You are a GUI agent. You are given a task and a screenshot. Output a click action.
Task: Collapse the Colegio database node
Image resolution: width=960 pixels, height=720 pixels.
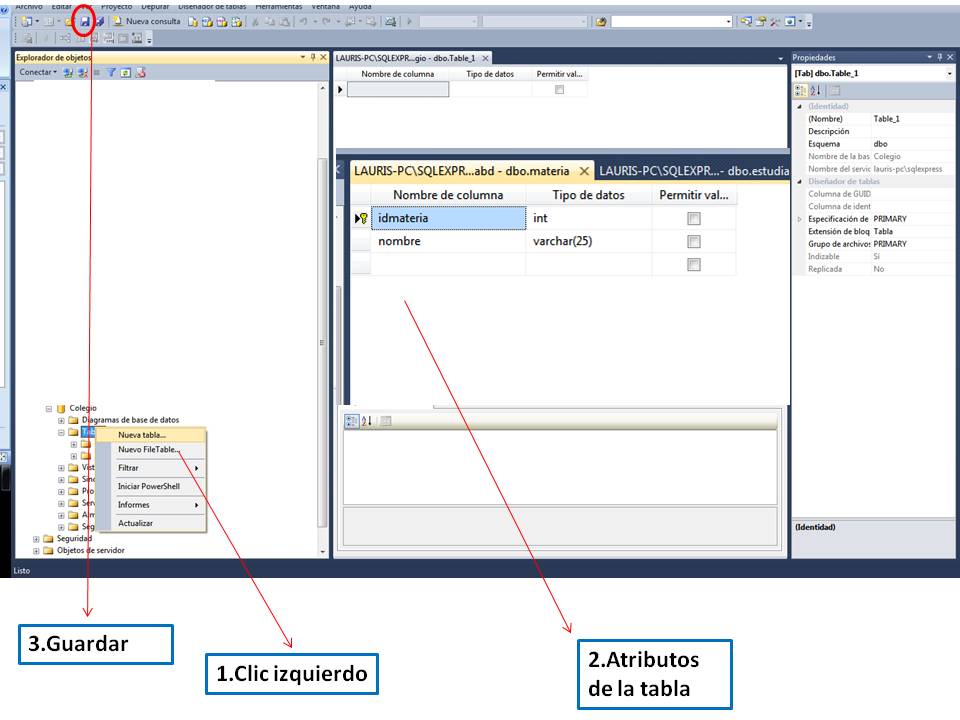point(47,408)
